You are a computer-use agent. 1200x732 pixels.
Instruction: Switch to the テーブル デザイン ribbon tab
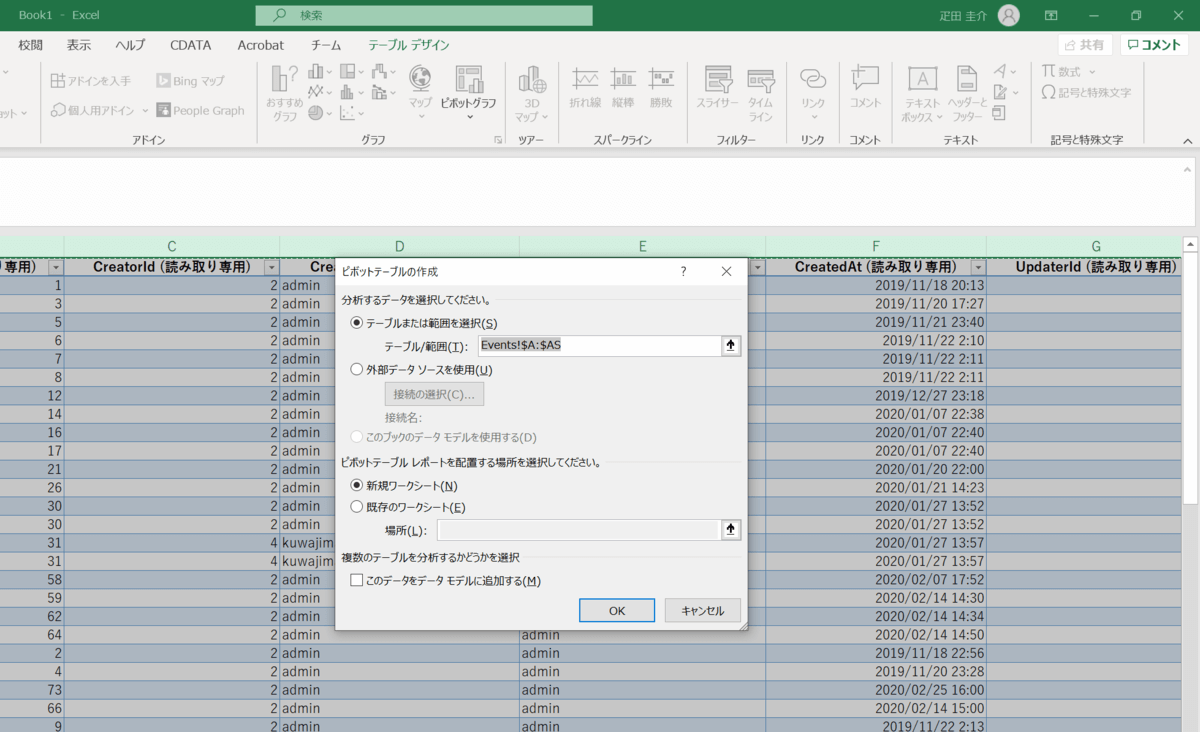pos(408,45)
